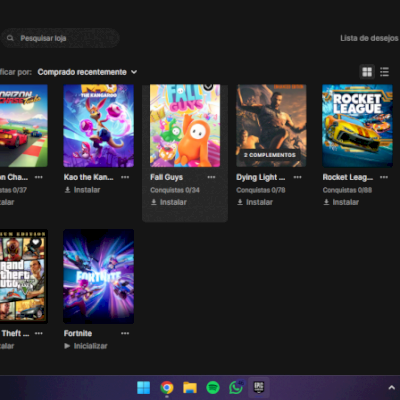
Task: Click 'Conquistas 0/34' under Fall Guys
Action: [x=175, y=190]
